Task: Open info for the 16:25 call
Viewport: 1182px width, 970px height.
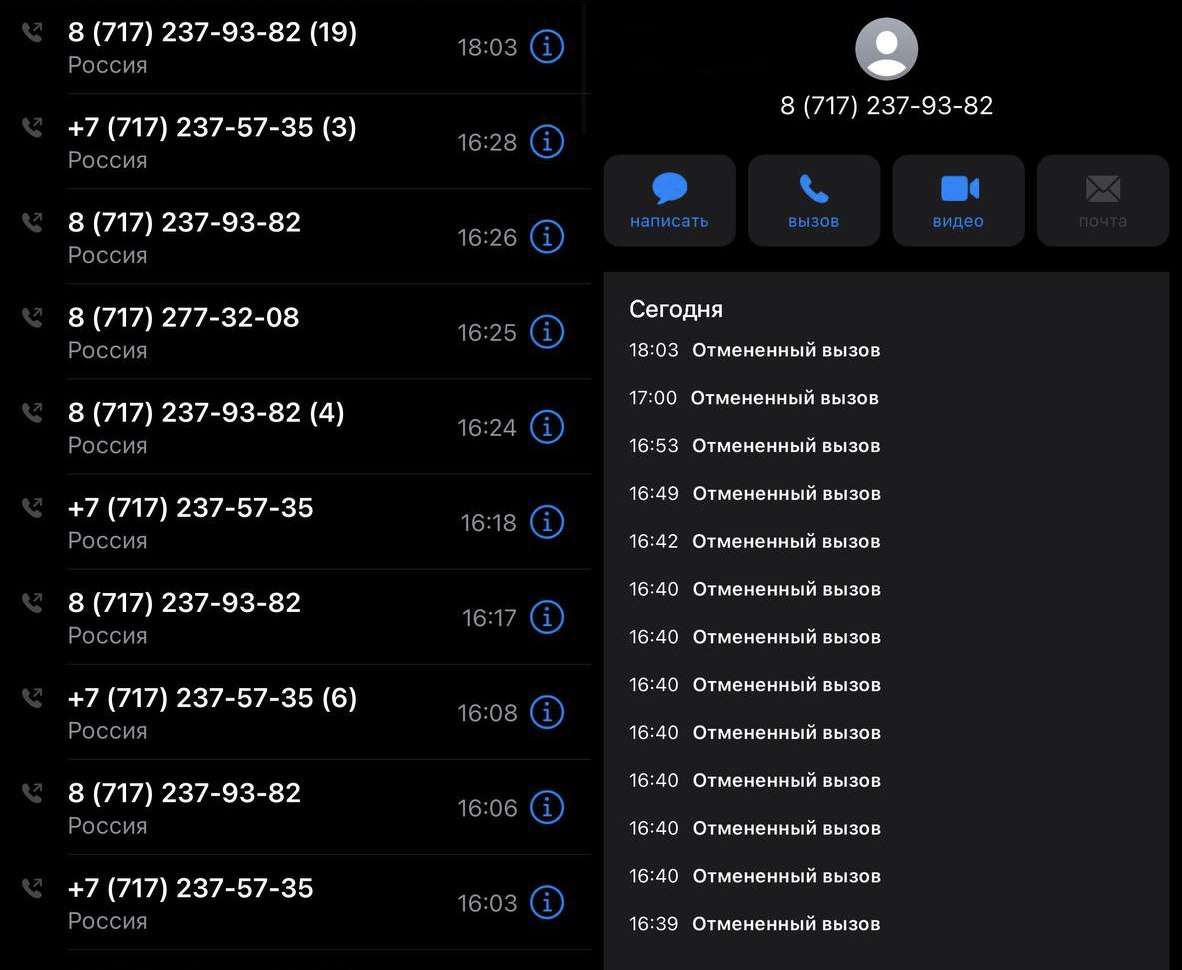Action: [547, 332]
